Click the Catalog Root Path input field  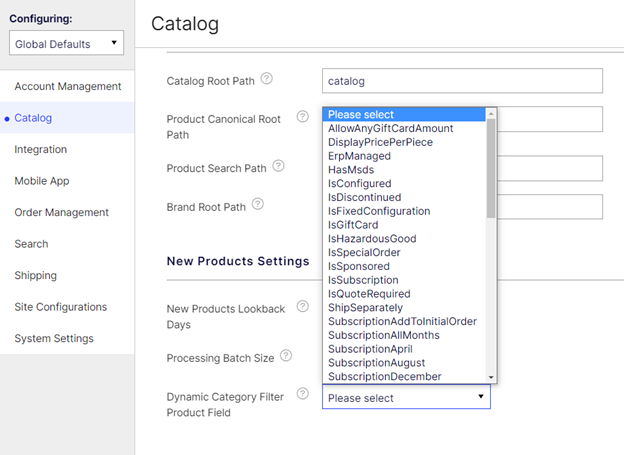tap(462, 81)
